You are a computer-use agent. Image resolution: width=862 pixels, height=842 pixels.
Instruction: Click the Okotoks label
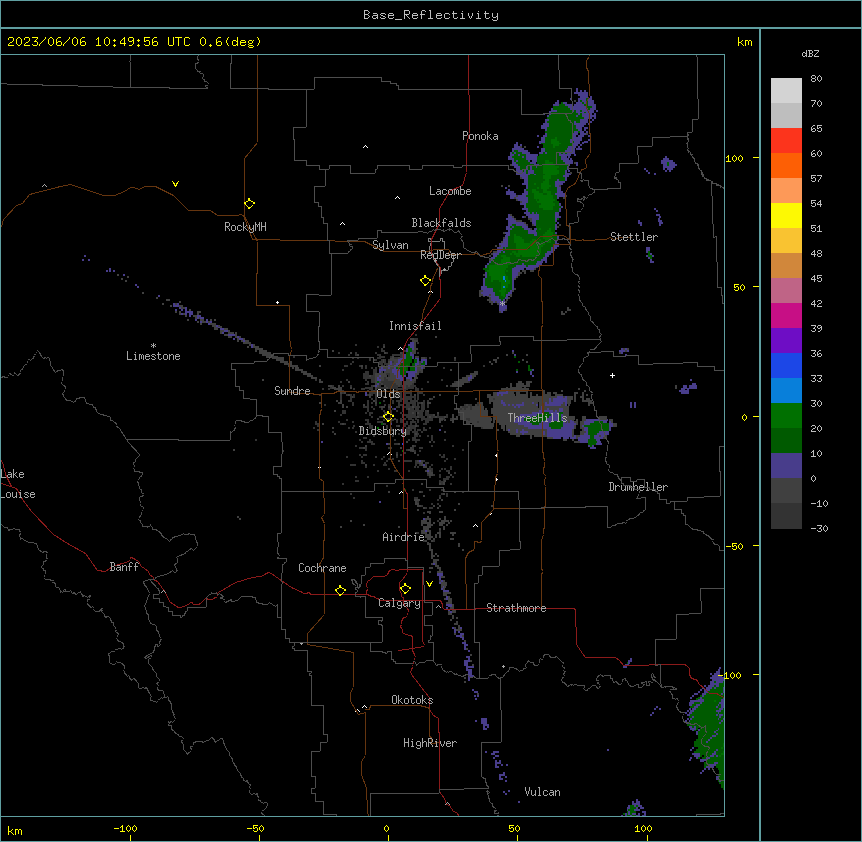pyautogui.click(x=412, y=700)
